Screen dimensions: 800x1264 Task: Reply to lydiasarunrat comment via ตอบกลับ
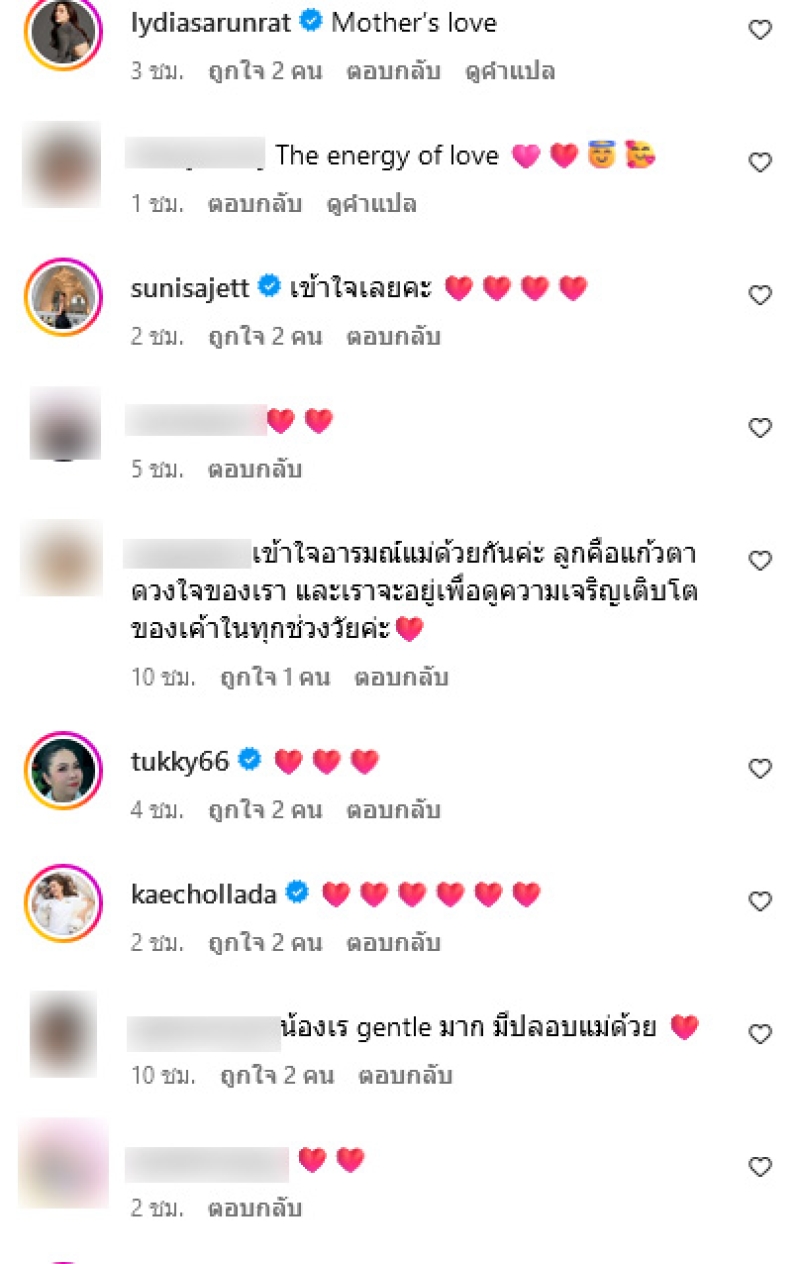pyautogui.click(x=393, y=72)
